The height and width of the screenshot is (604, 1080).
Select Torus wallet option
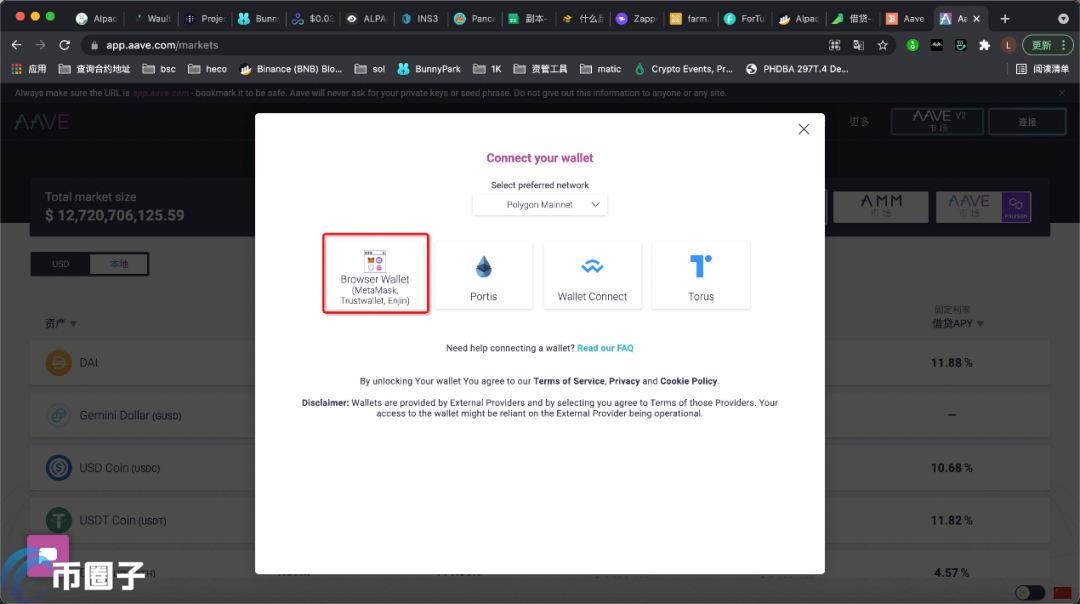pyautogui.click(x=700, y=275)
